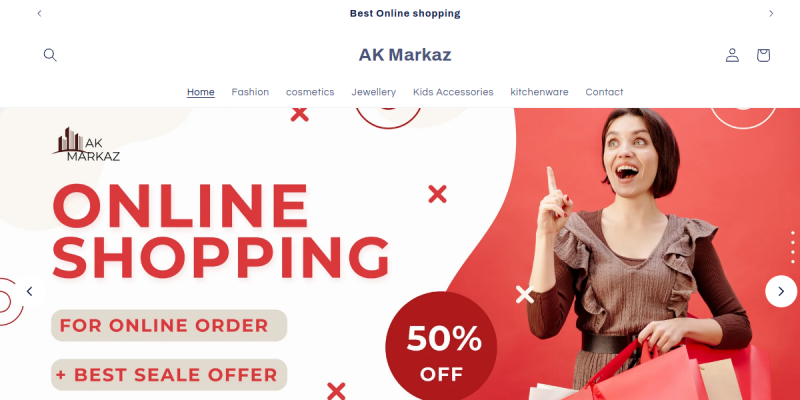Go to the Contact page

tap(604, 92)
